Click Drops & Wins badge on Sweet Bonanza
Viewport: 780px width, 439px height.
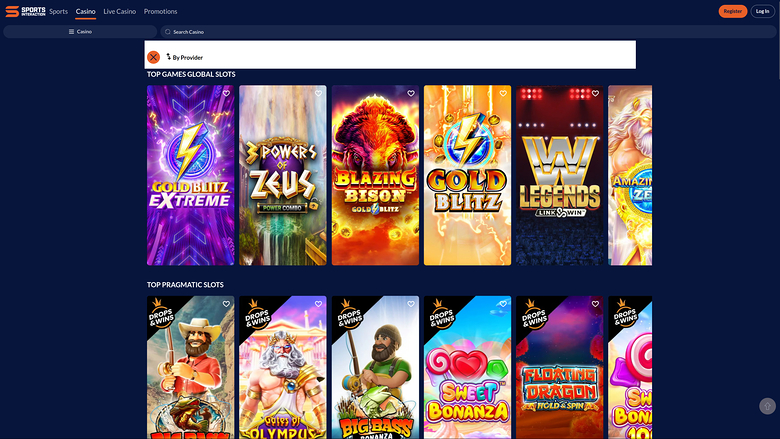(x=440, y=313)
